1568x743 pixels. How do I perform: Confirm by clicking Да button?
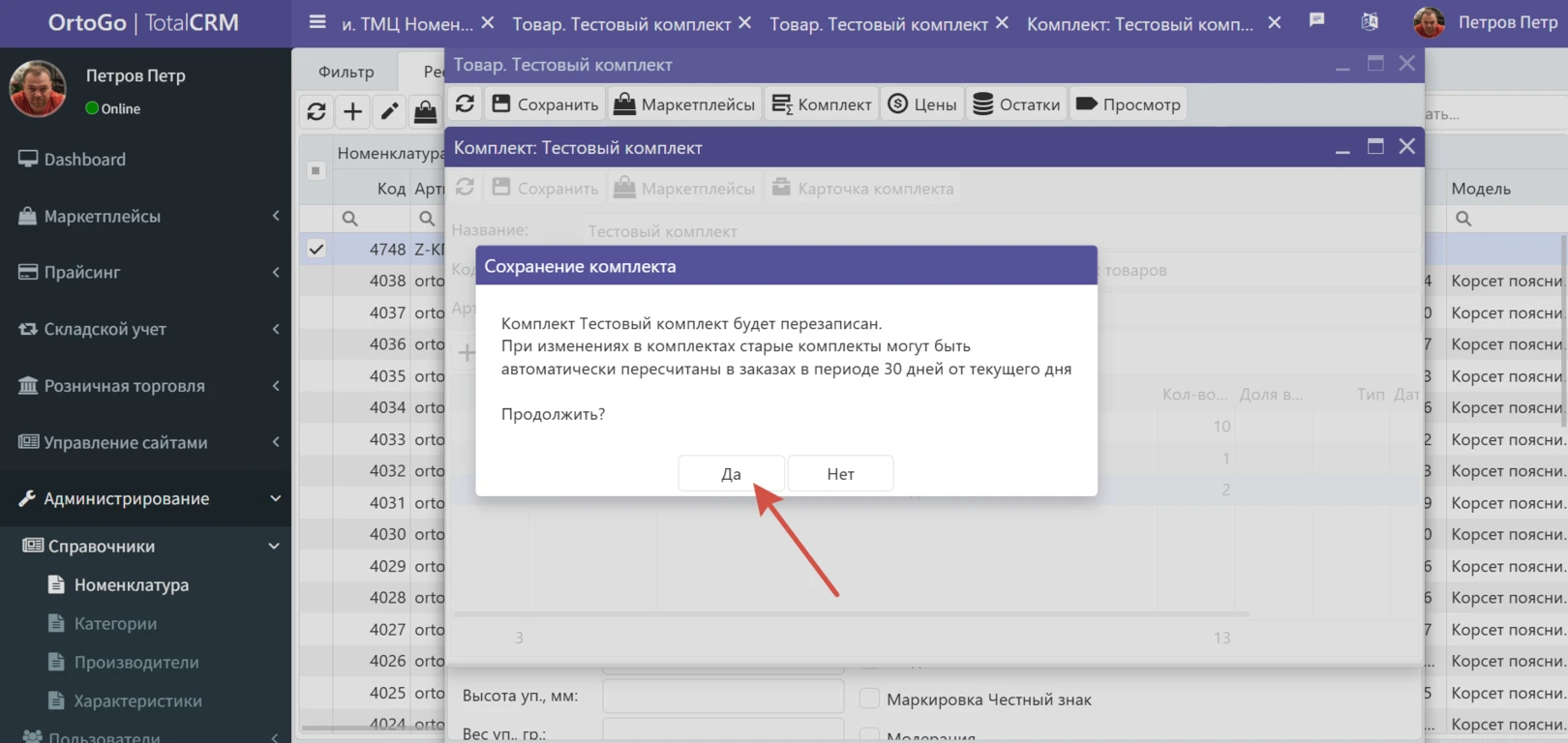click(x=731, y=474)
